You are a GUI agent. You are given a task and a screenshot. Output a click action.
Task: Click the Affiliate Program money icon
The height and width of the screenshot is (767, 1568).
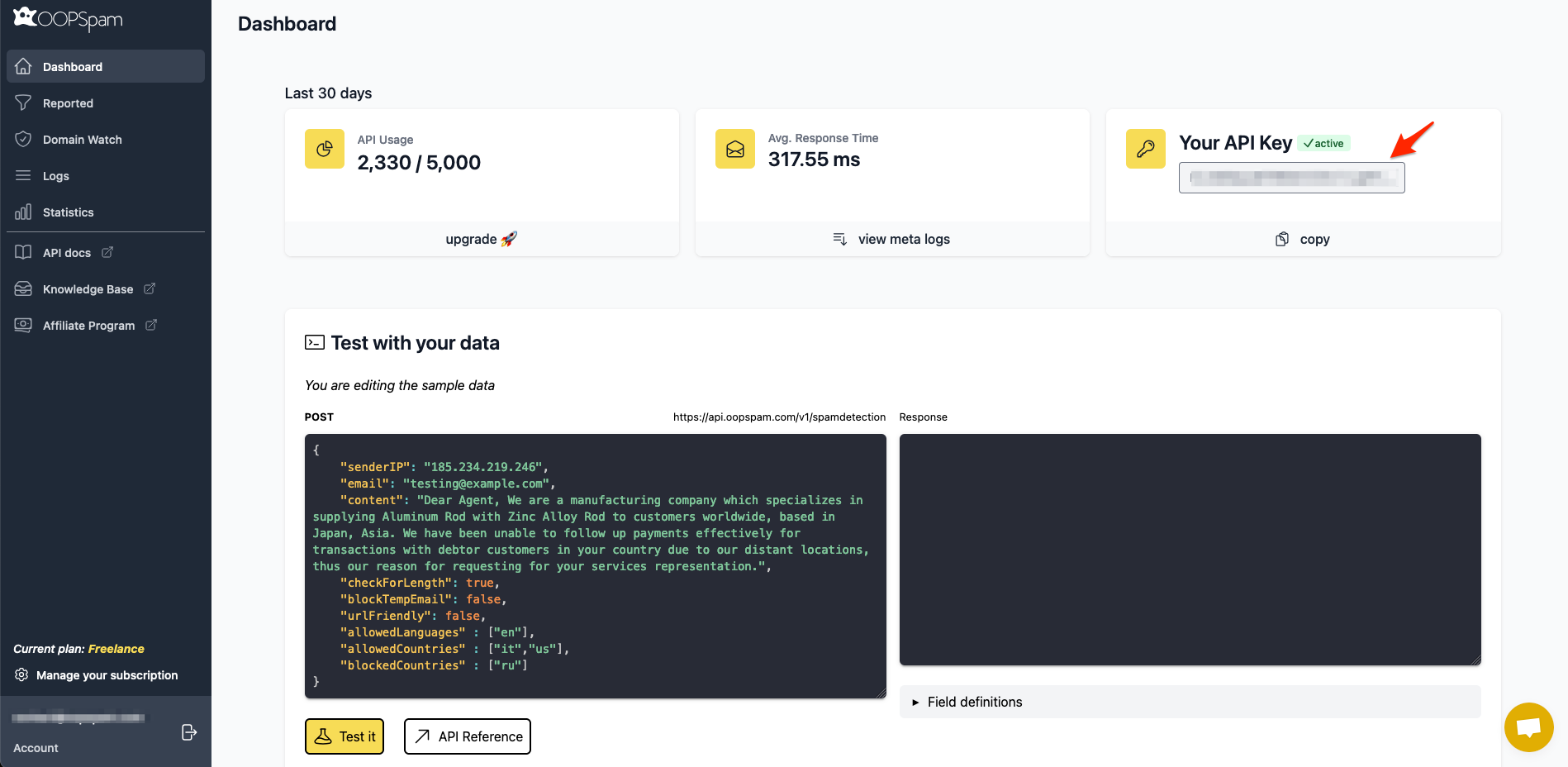[x=23, y=325]
